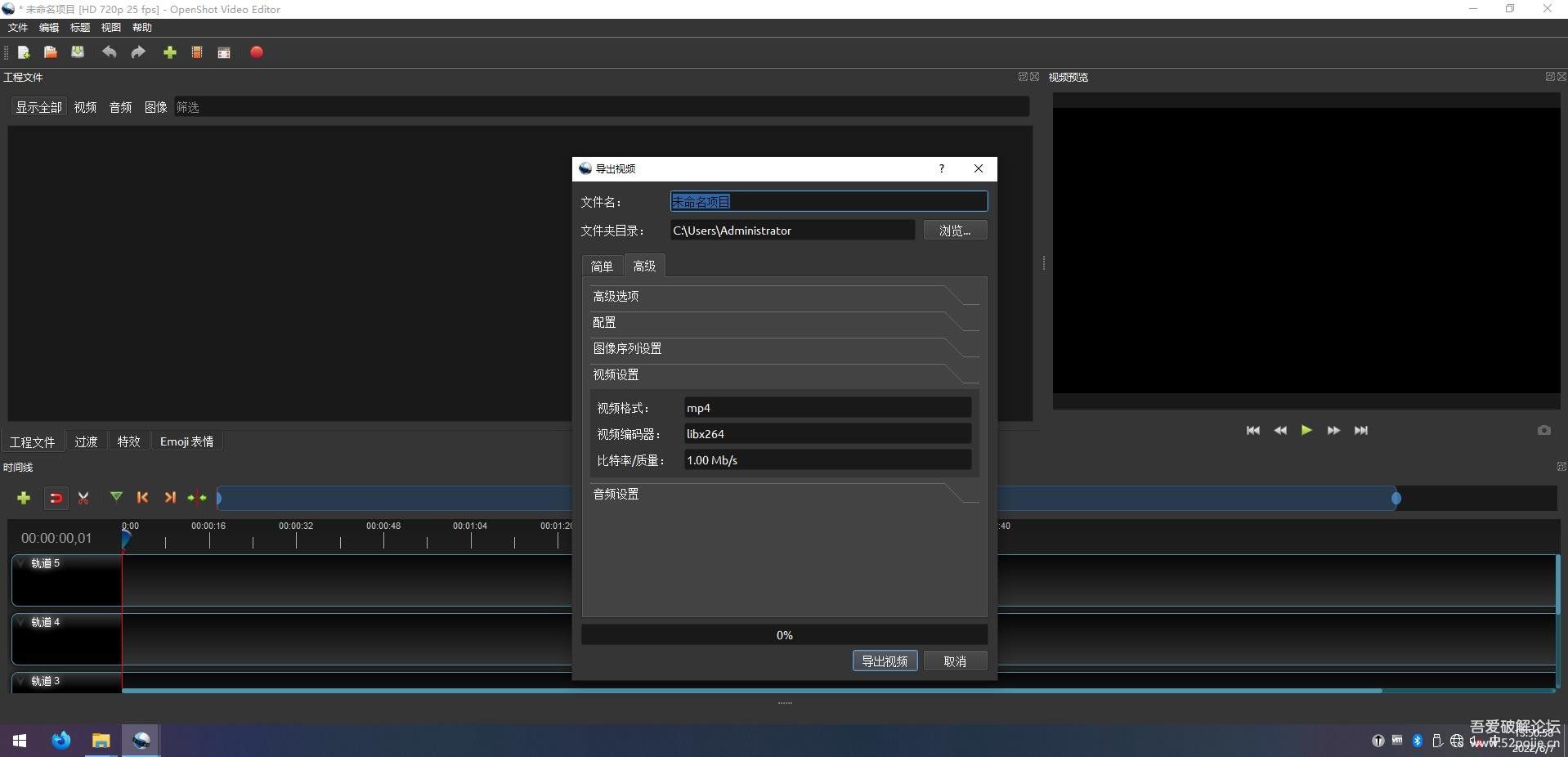Switch to the Emoji 表情 tab
Screen dimensions: 1568x757
pos(186,441)
